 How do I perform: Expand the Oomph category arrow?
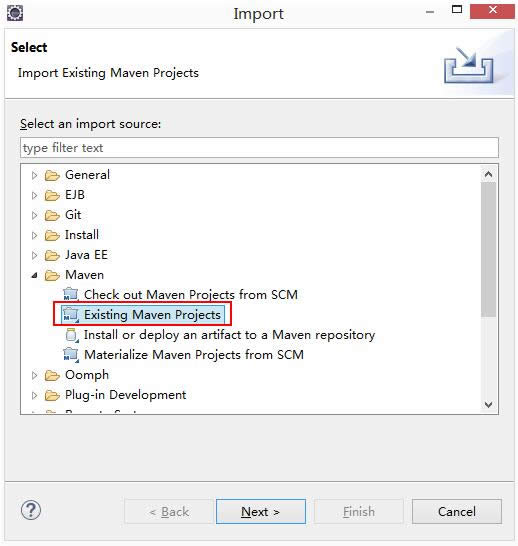[34, 375]
